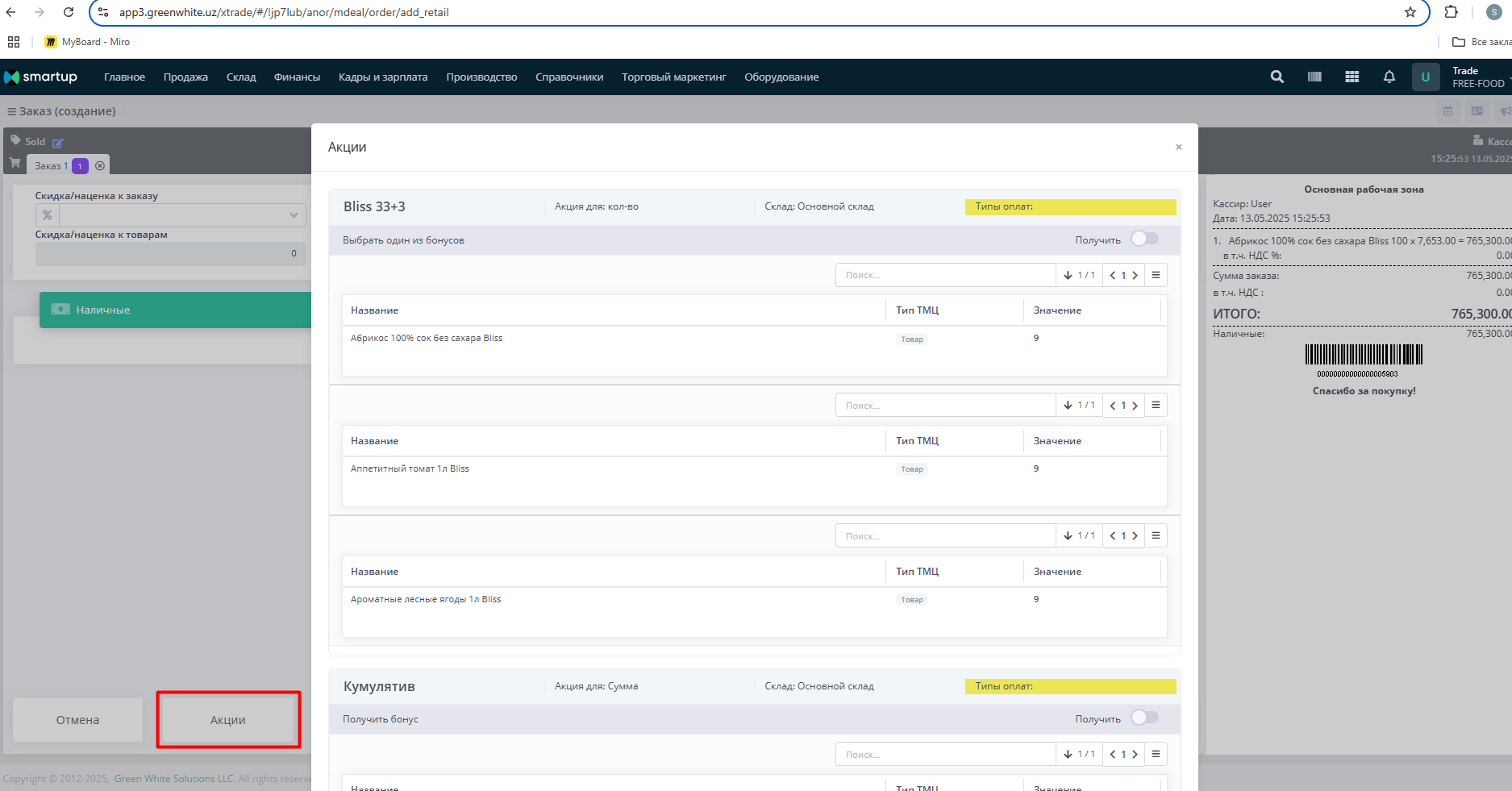Image resolution: width=1512 pixels, height=791 pixels.
Task: Click Название header in Абрикос table
Action: coord(374,310)
